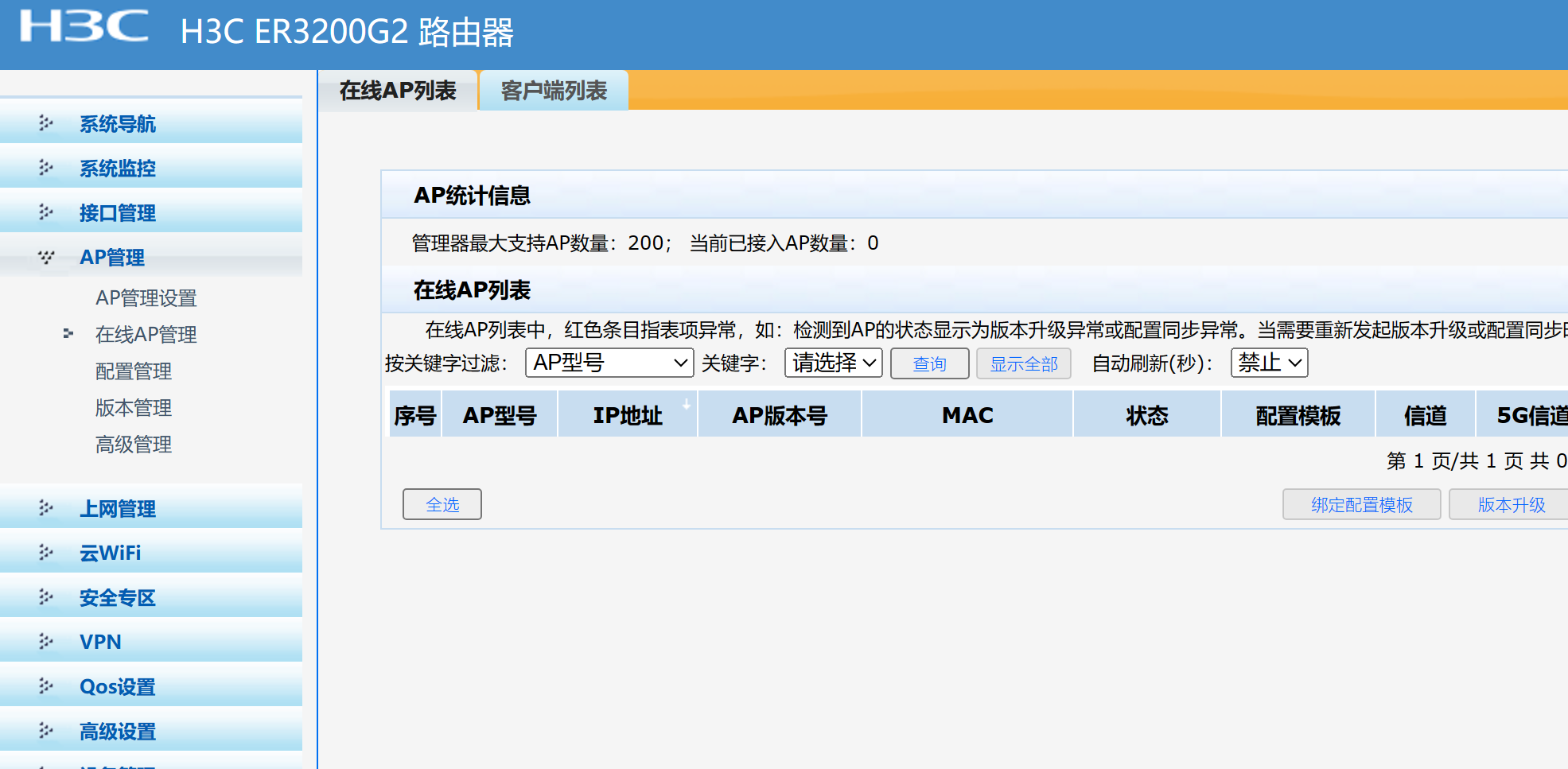
Task: Click the AP版本号 column header
Action: coord(780,414)
